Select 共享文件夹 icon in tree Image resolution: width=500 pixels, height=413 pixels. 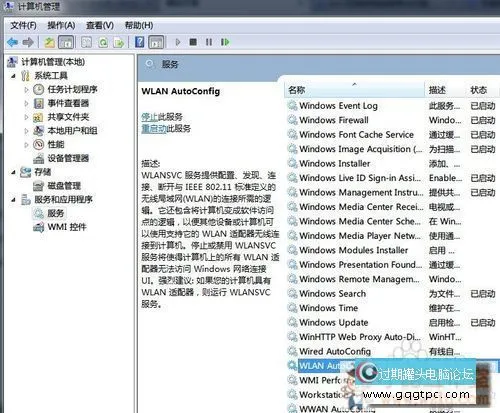coord(38,117)
